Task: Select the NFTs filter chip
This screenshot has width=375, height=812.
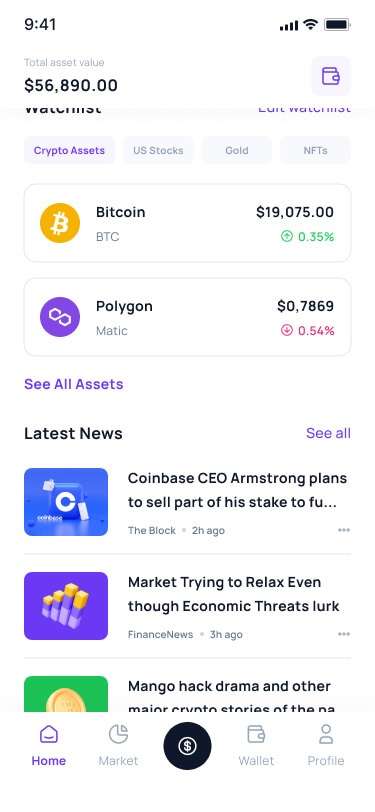Action: tap(315, 151)
